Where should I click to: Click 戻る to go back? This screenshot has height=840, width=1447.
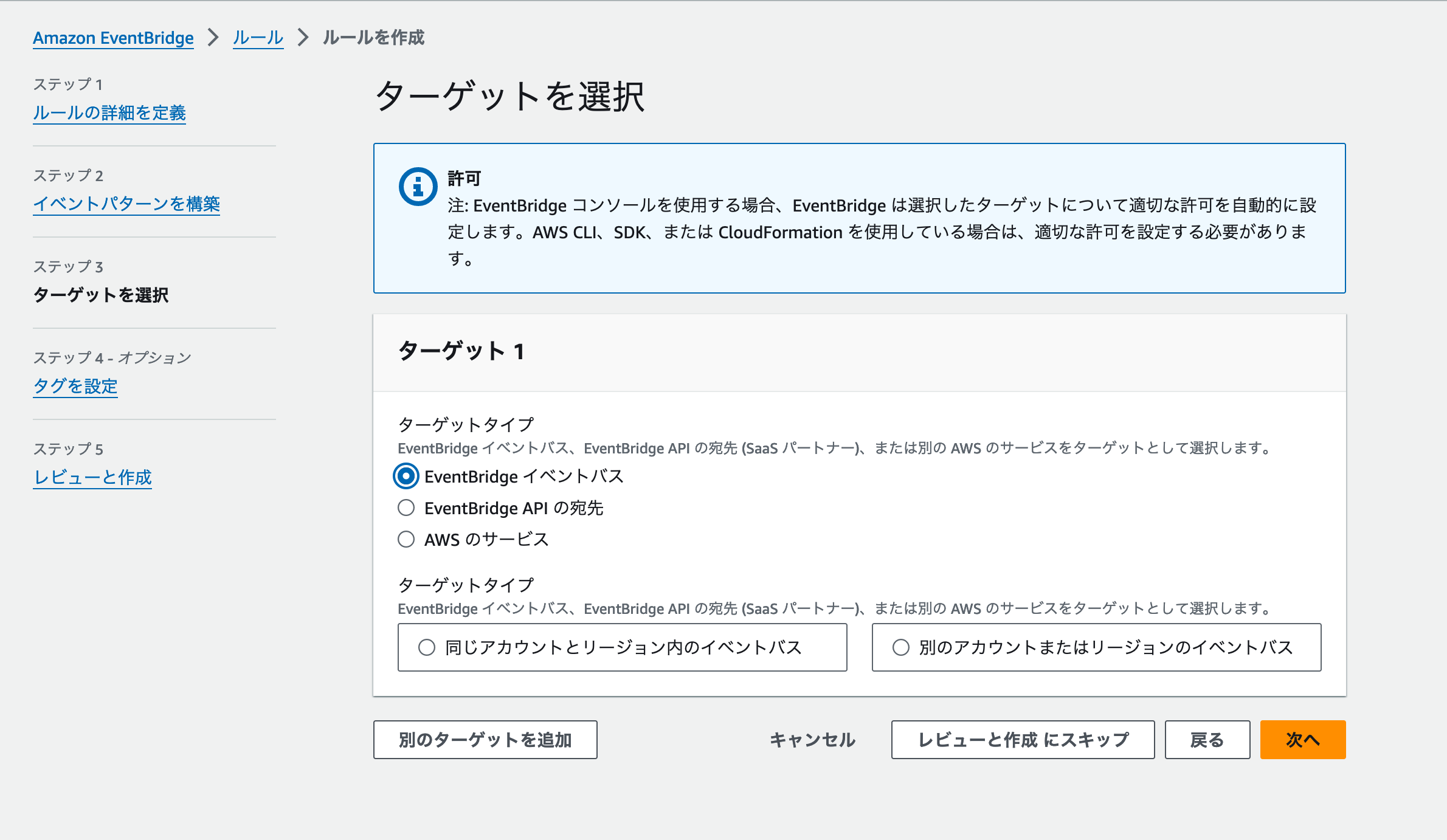coord(1206,740)
